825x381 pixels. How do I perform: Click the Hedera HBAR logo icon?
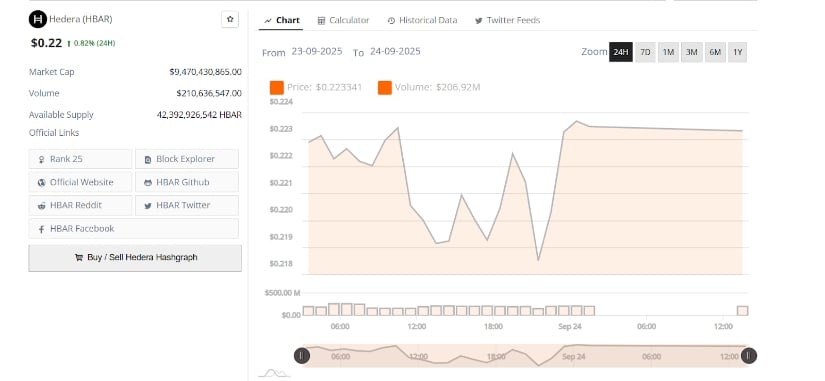point(37,19)
